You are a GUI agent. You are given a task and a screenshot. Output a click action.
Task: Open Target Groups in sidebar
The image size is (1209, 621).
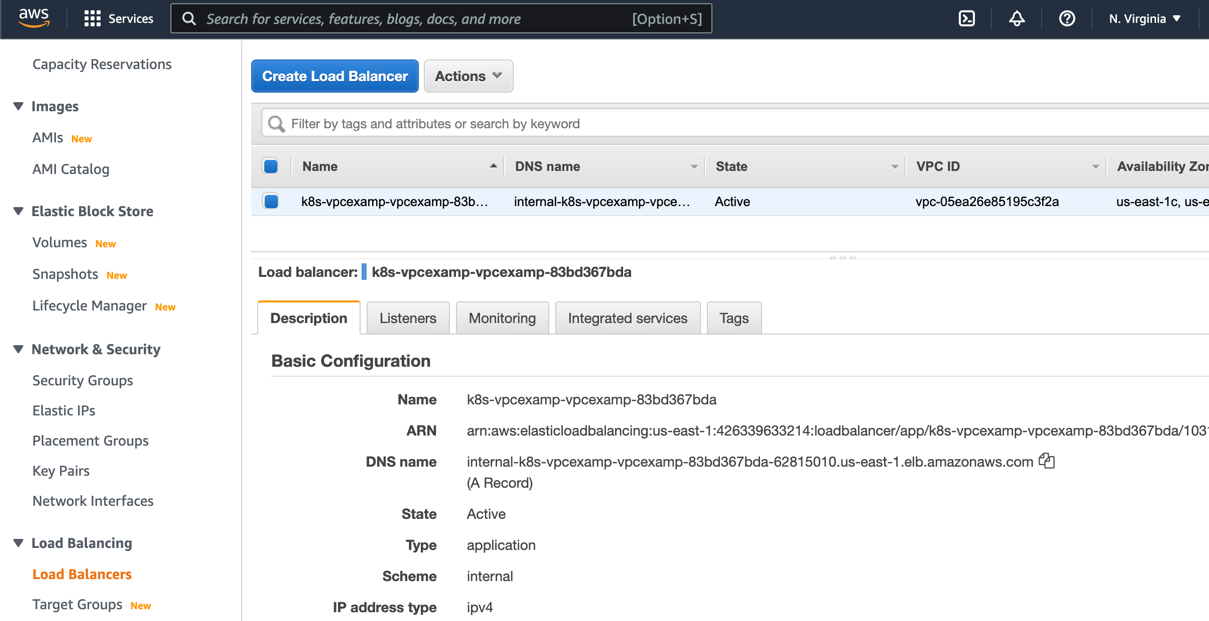coord(77,605)
